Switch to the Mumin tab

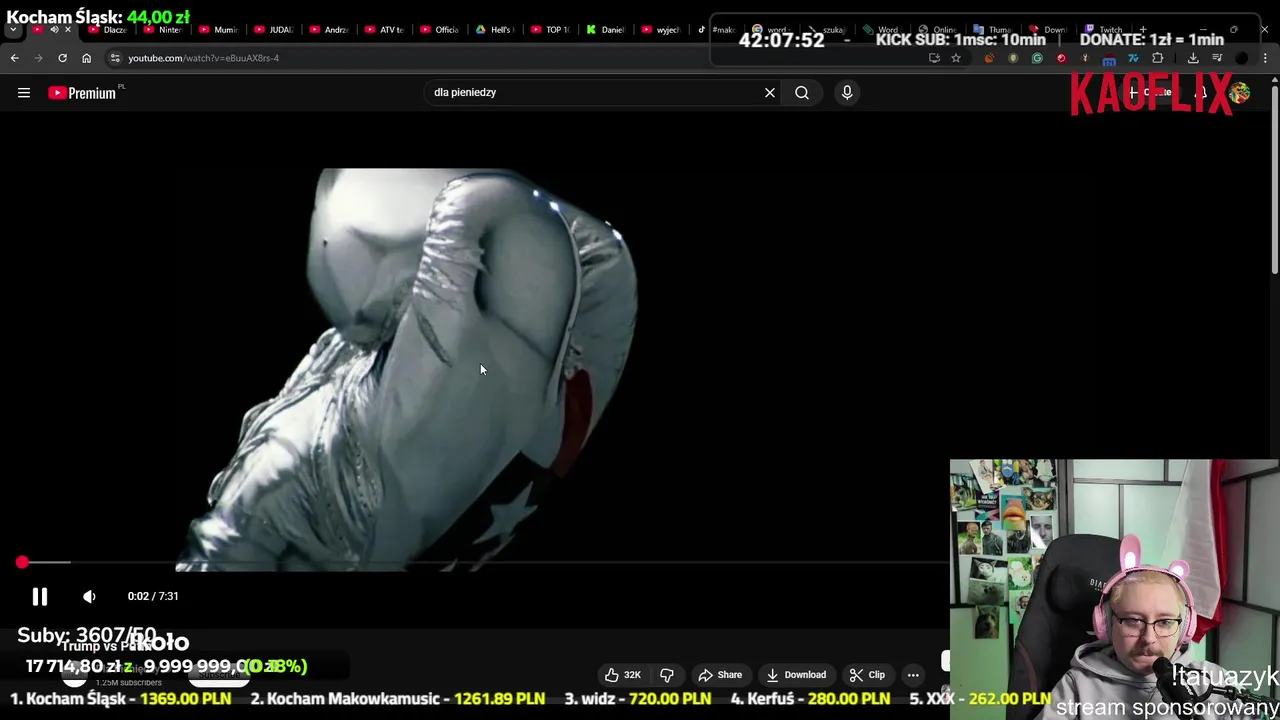pyautogui.click(x=218, y=30)
